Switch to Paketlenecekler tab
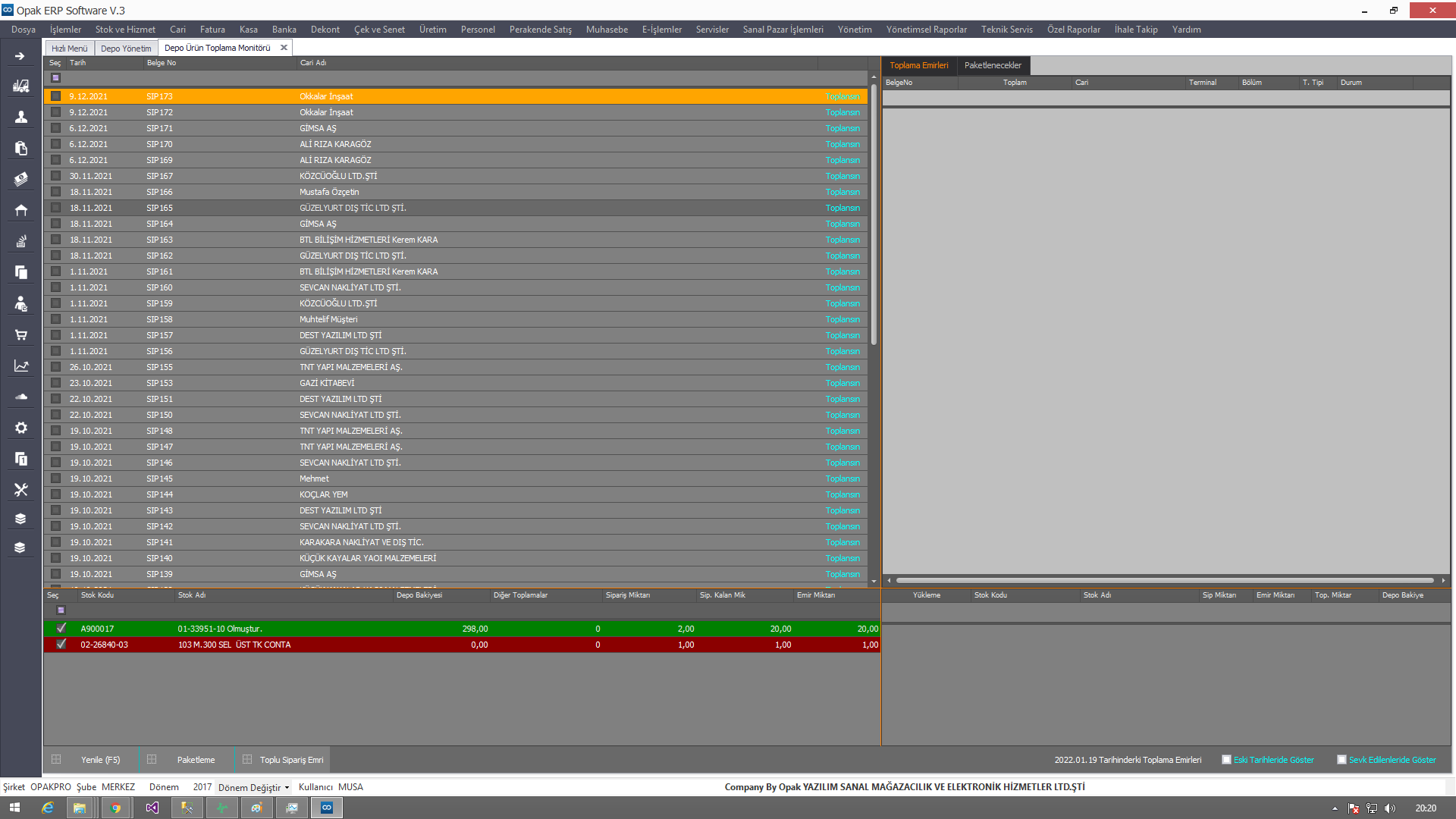The width and height of the screenshot is (1456, 819). 993,65
